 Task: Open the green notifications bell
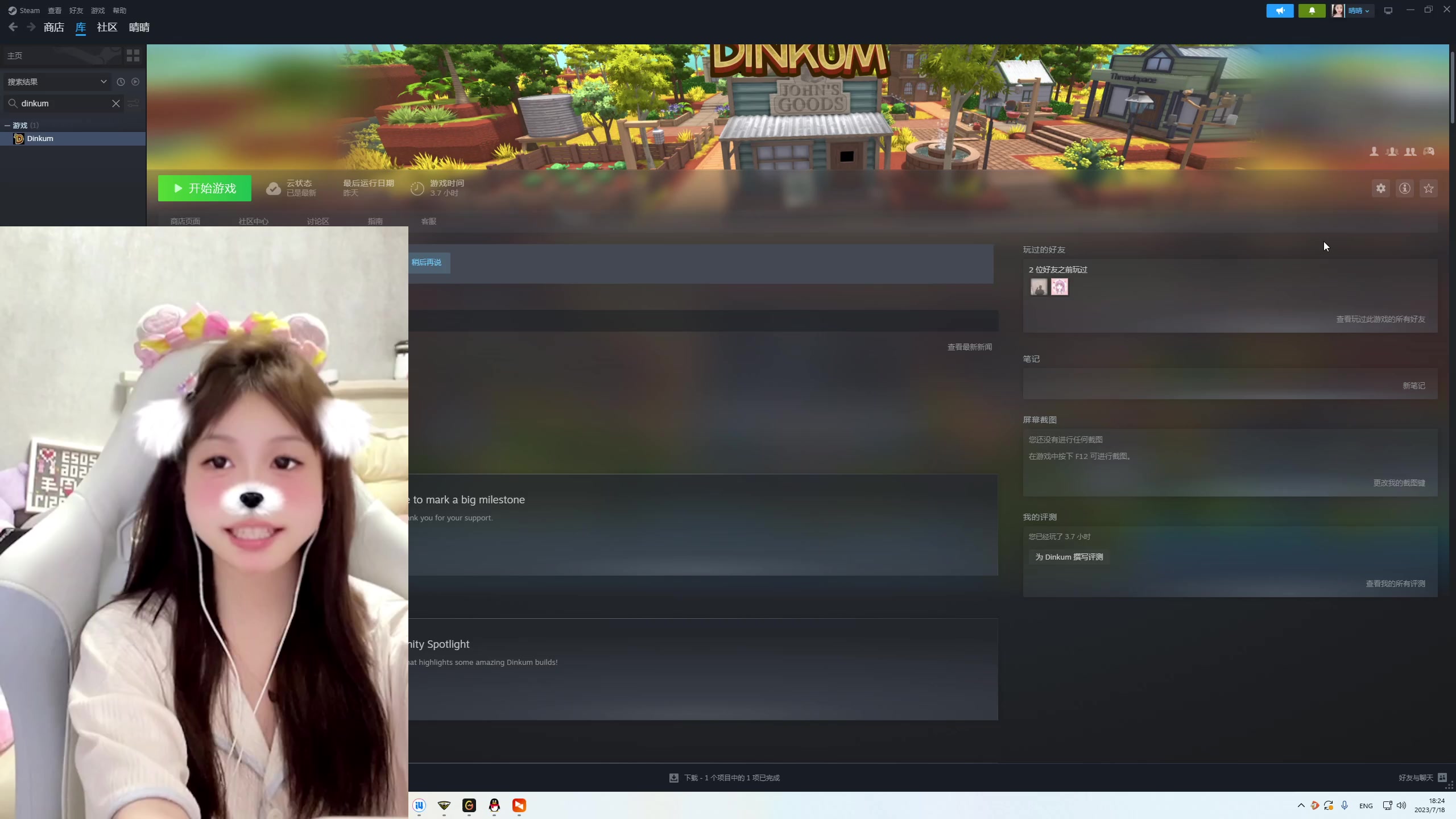pyautogui.click(x=1312, y=10)
